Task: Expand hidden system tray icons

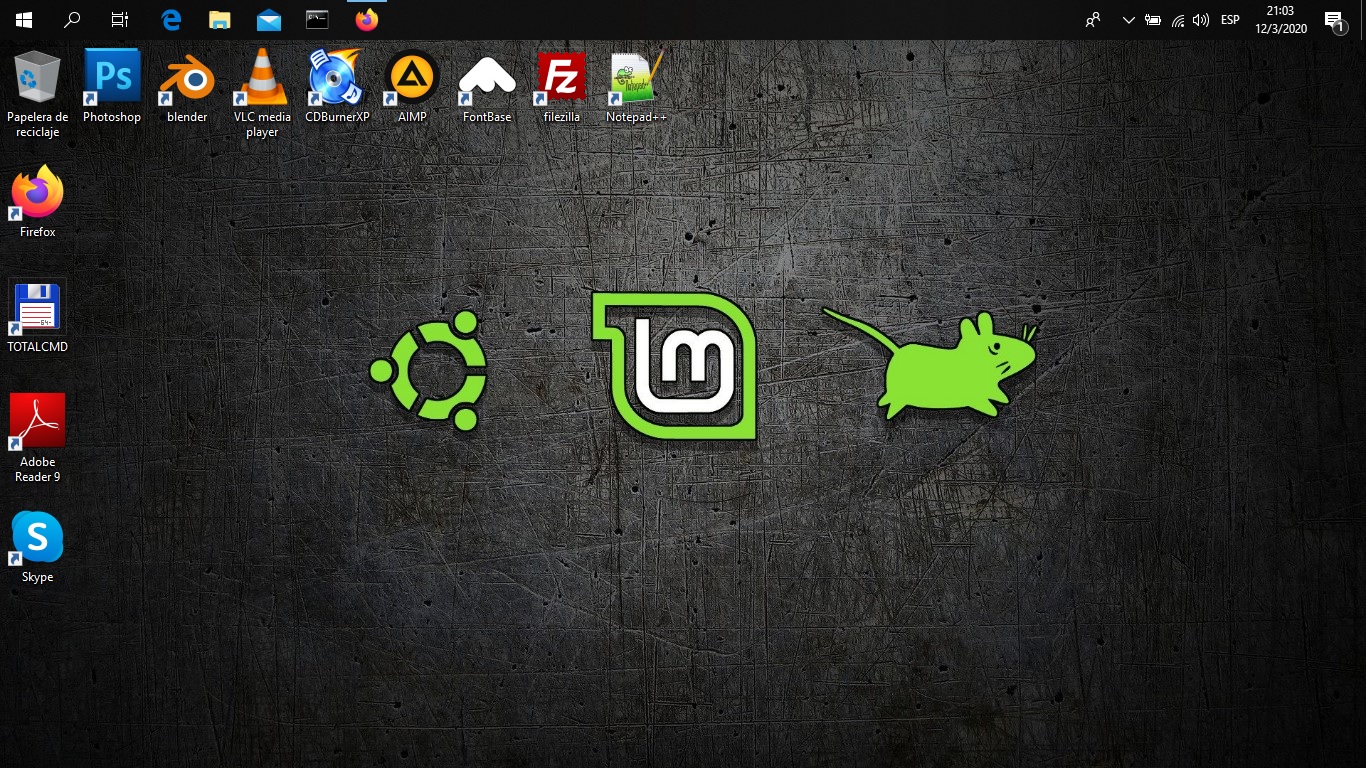Action: pyautogui.click(x=1128, y=19)
